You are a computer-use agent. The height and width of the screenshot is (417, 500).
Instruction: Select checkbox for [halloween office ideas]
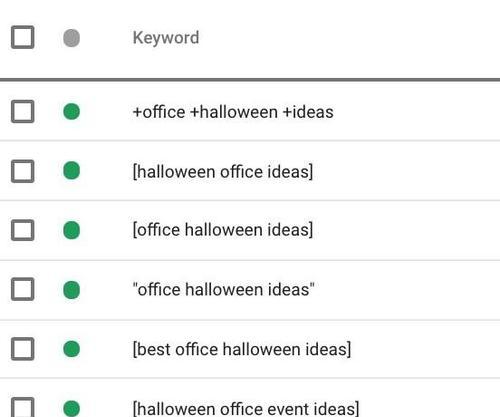pyautogui.click(x=23, y=171)
